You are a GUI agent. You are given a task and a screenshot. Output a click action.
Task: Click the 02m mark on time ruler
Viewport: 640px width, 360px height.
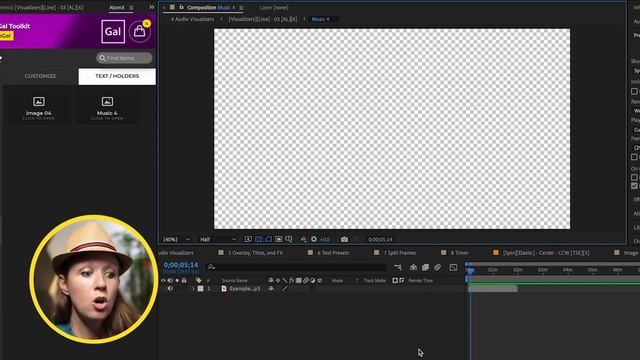pos(518,270)
